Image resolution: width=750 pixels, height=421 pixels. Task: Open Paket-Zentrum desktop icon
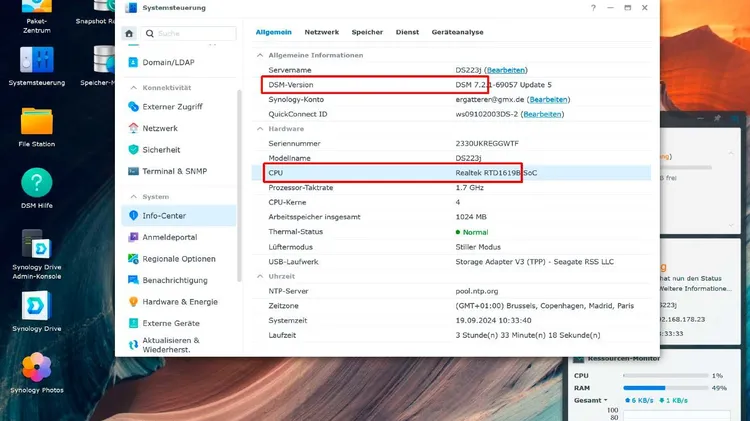[37, 17]
